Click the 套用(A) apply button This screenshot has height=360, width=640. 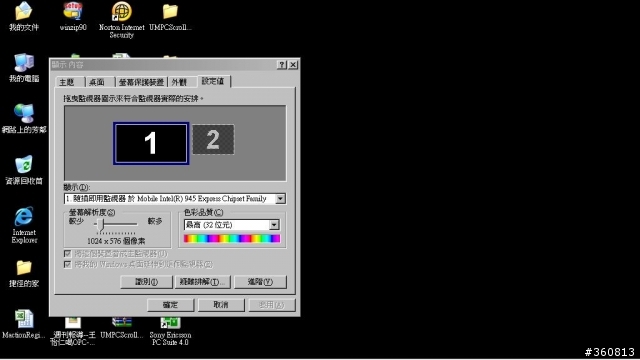coord(271,305)
